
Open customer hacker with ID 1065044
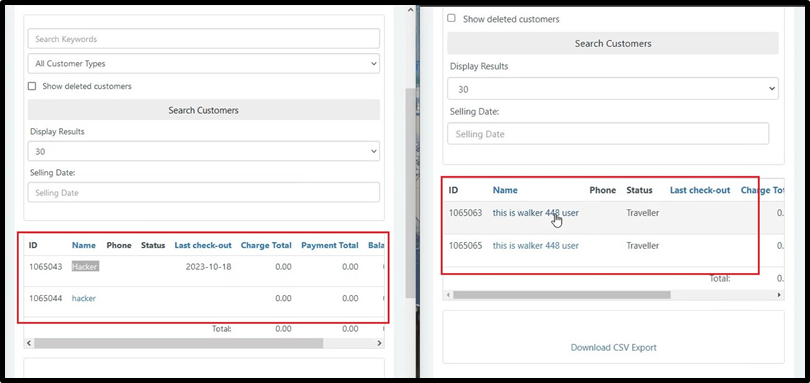point(84,298)
